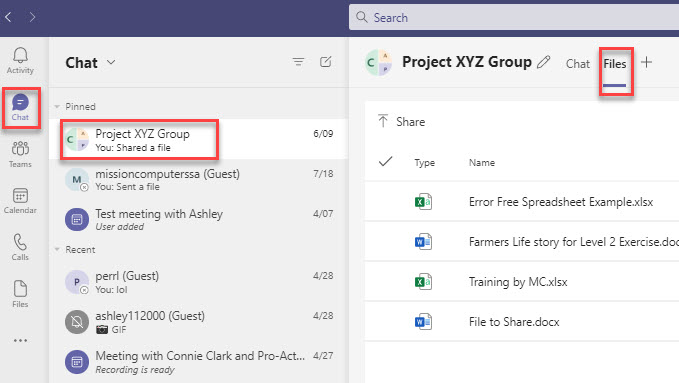Open the Calendar icon in sidebar
The height and width of the screenshot is (383, 679).
coord(20,201)
